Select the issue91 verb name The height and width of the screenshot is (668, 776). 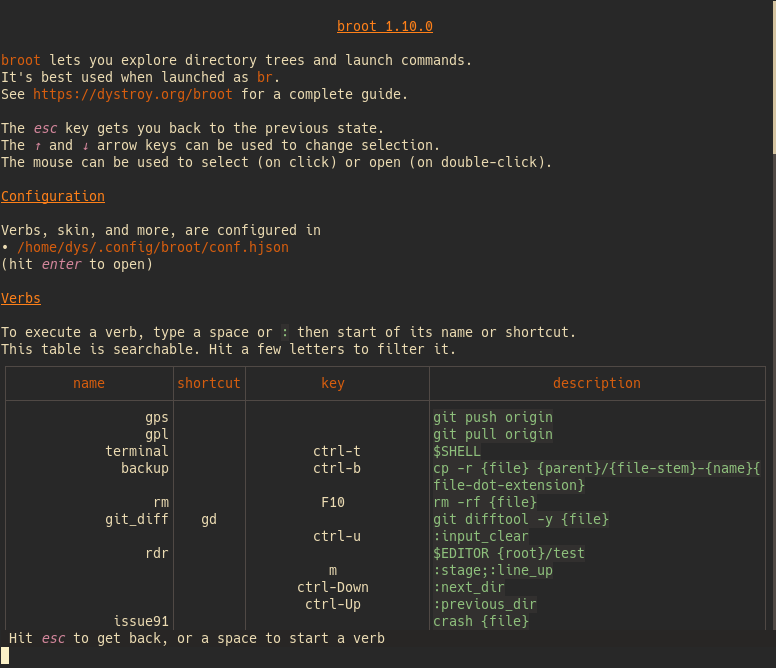click(141, 621)
